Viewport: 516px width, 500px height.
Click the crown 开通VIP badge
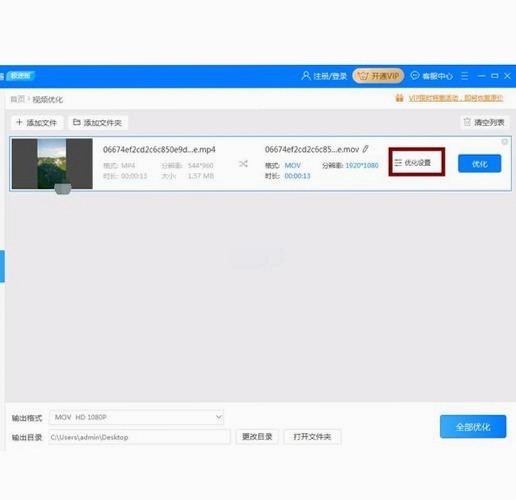point(378,76)
